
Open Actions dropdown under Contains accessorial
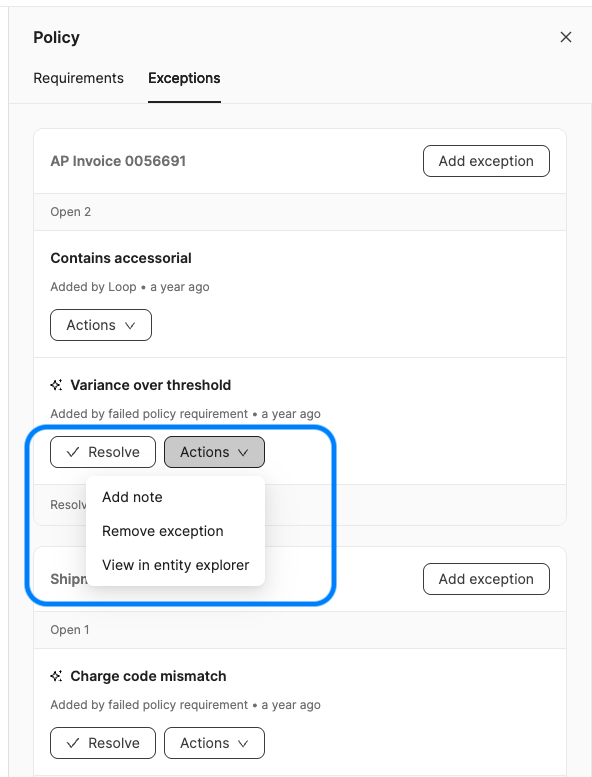[x=101, y=325]
